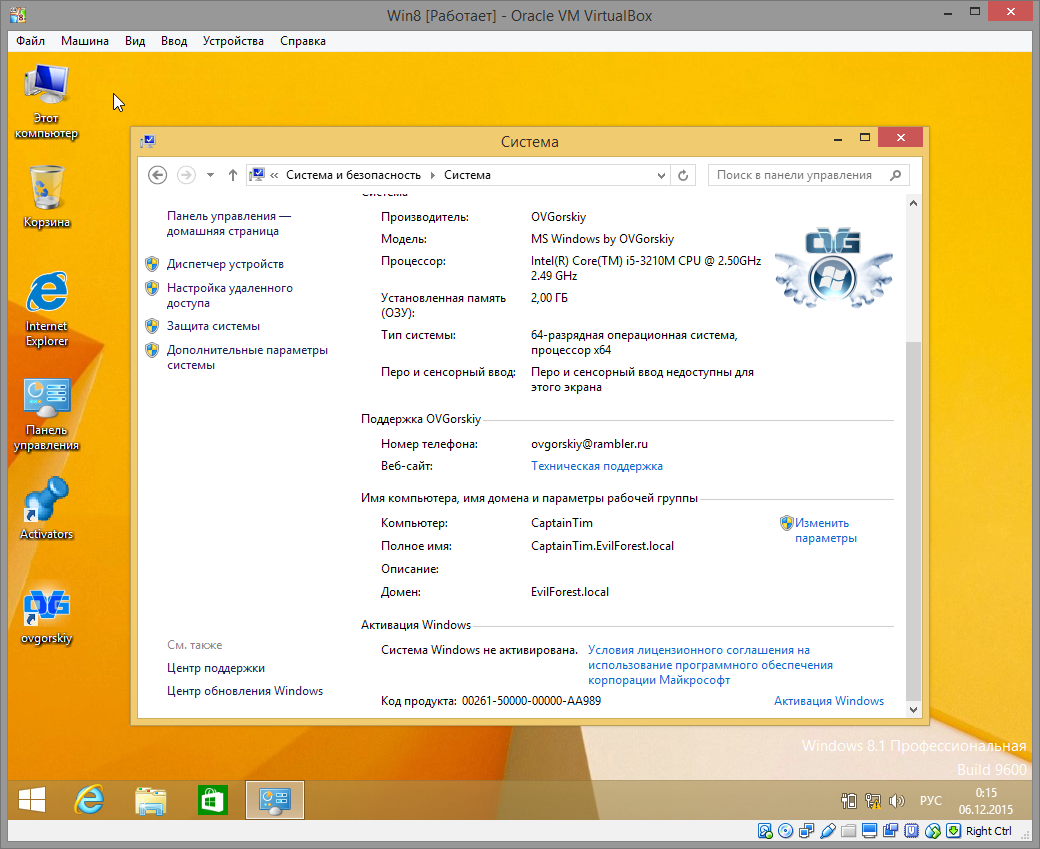The image size is (1040, 849).
Task: Click the VirtualBox mouse integration status icon
Action: tap(933, 831)
